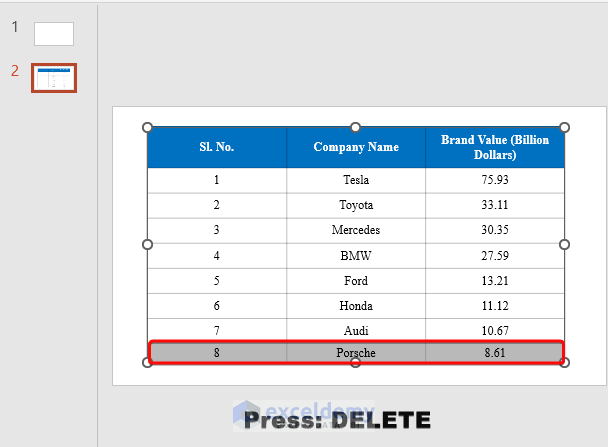Click the table's top-left corner resize handle
608x447 pixels.
(148, 127)
